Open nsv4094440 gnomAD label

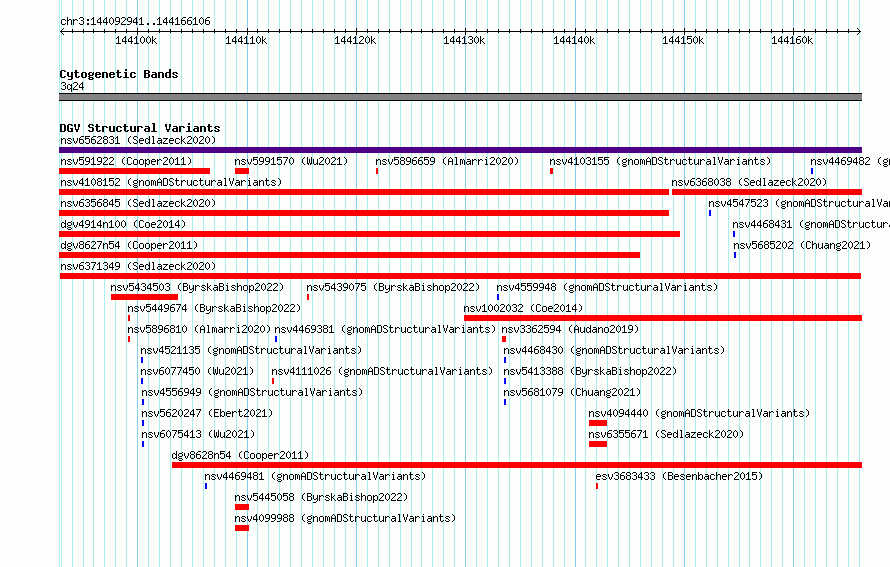point(699,413)
